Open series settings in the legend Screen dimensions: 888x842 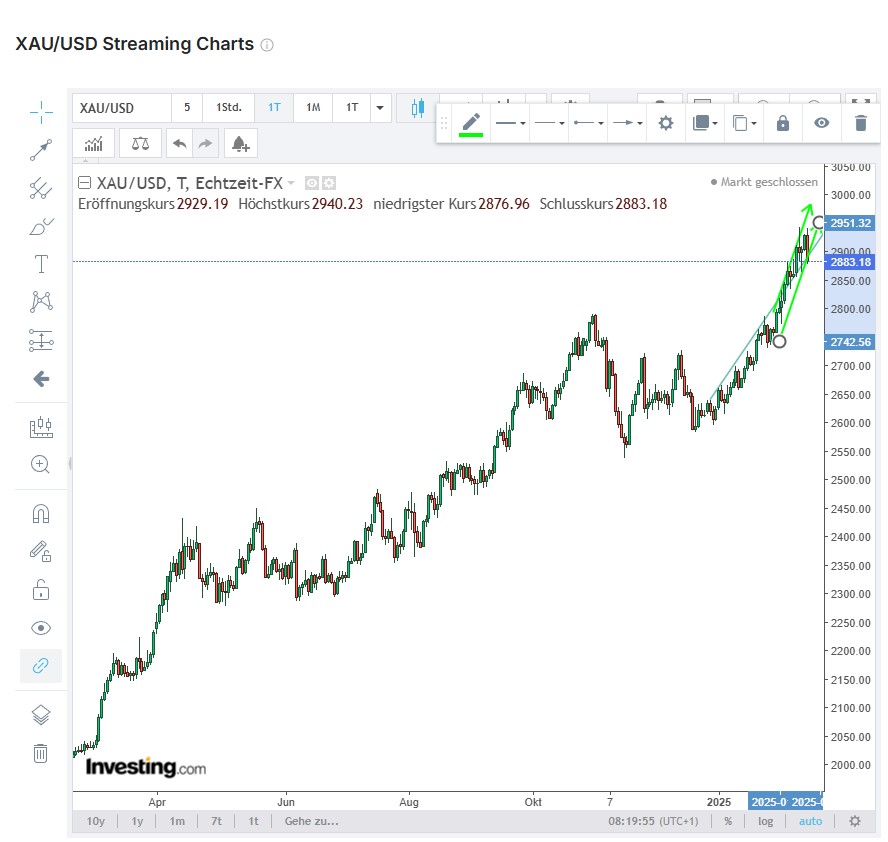(329, 183)
